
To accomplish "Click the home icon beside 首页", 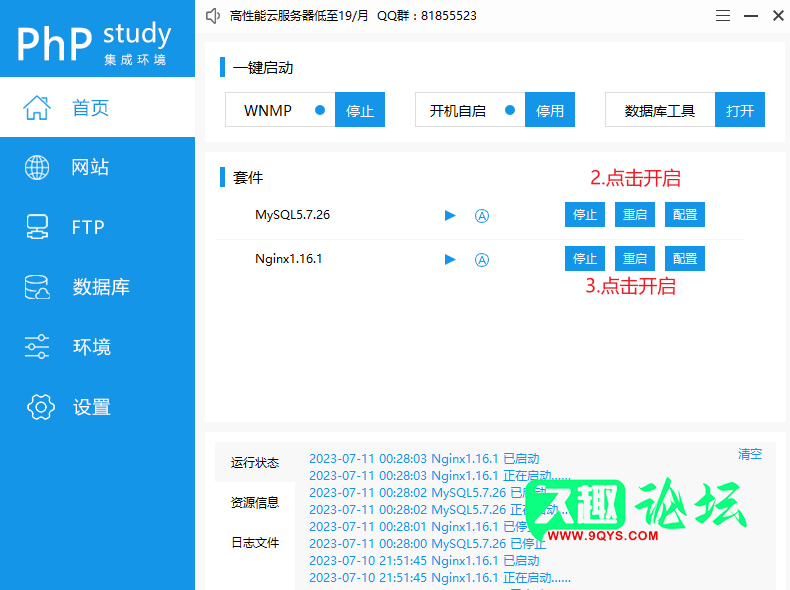I will 37,107.
